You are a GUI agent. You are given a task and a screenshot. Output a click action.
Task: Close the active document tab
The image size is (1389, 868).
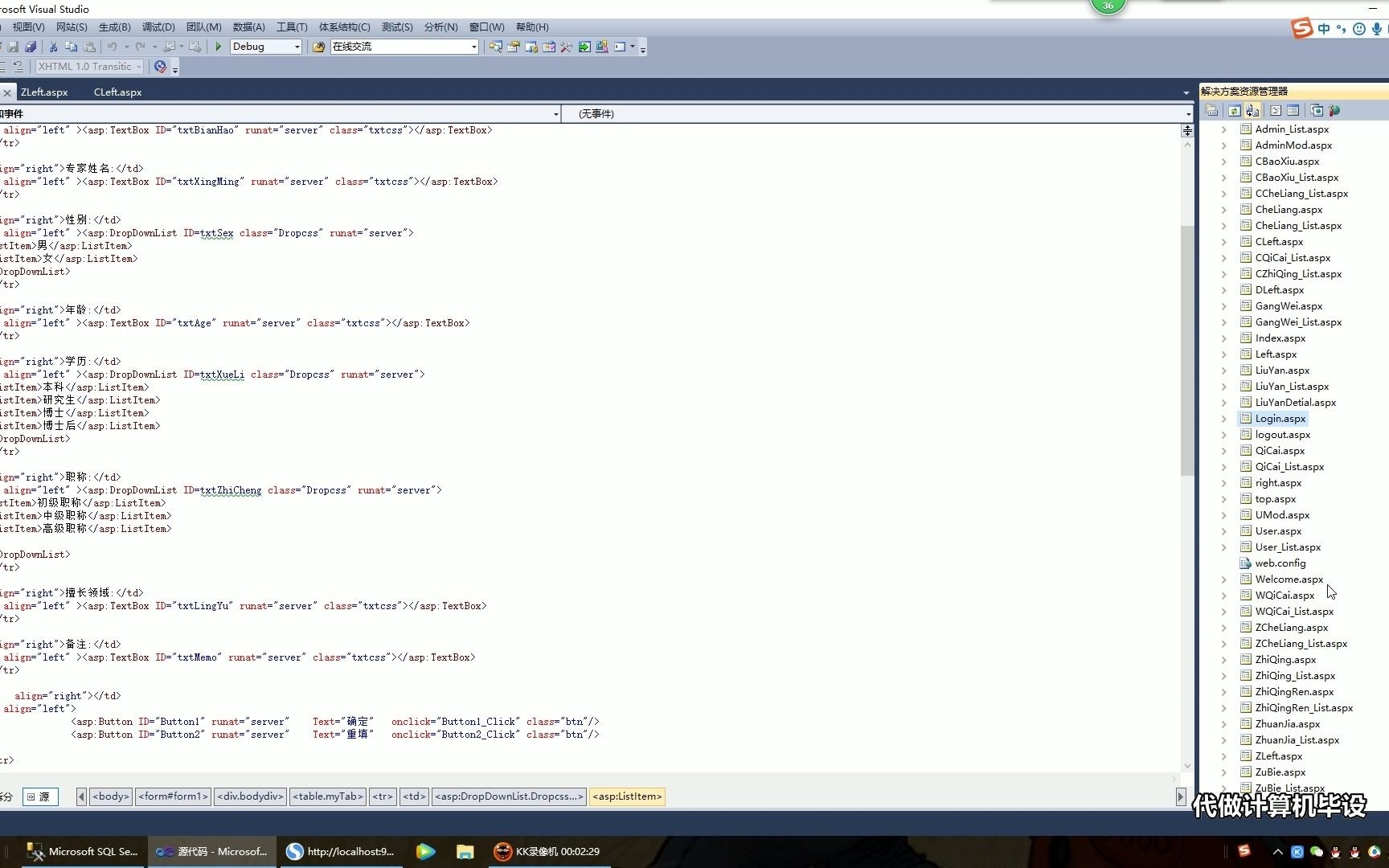7,93
